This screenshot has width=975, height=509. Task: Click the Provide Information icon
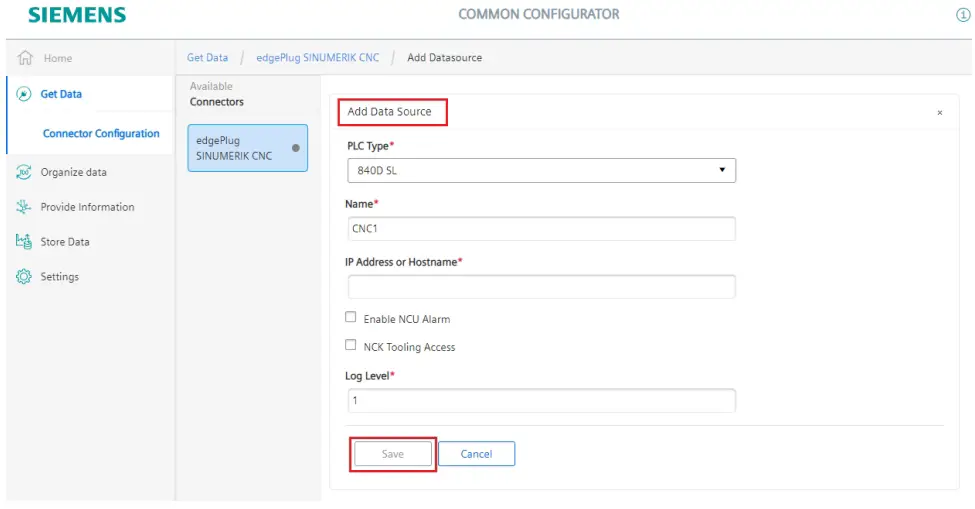click(24, 207)
